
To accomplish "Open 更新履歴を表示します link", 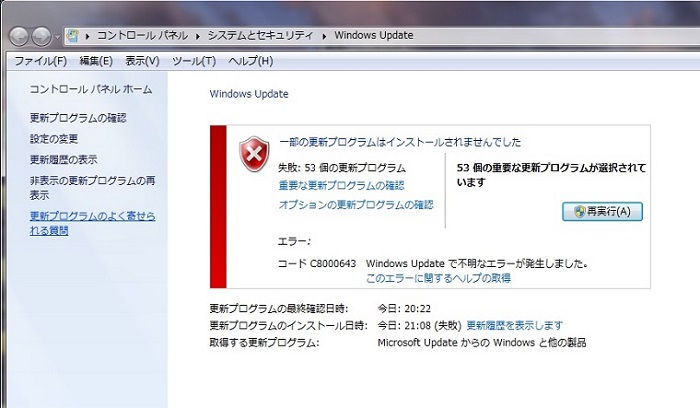I will pyautogui.click(x=515, y=325).
